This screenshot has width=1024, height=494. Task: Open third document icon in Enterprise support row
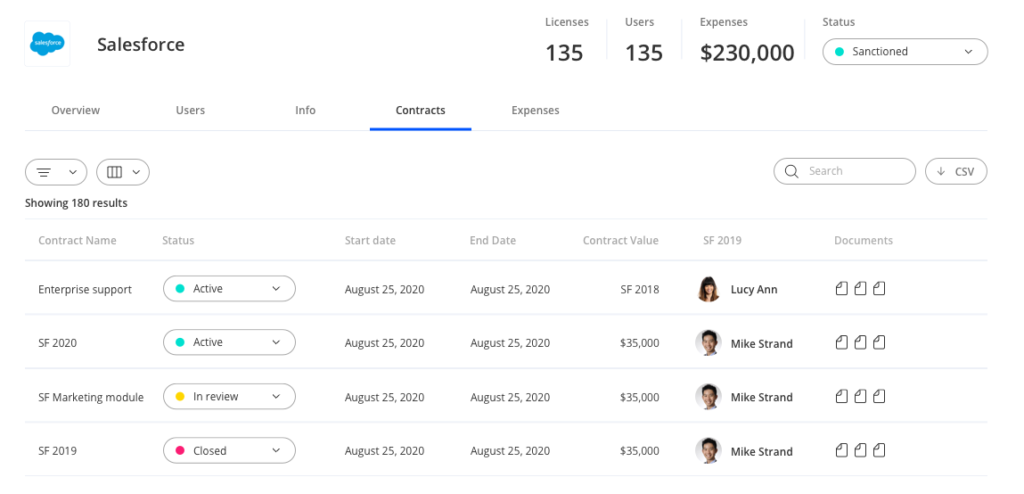(x=880, y=289)
